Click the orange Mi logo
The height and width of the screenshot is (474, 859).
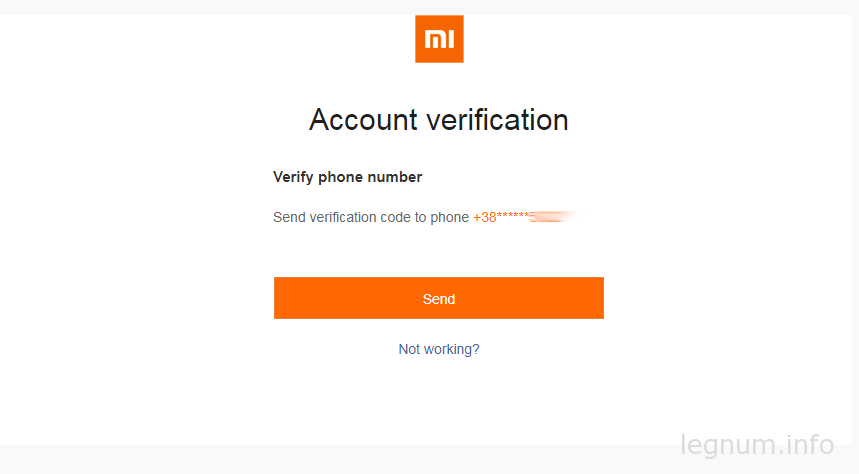coord(439,39)
